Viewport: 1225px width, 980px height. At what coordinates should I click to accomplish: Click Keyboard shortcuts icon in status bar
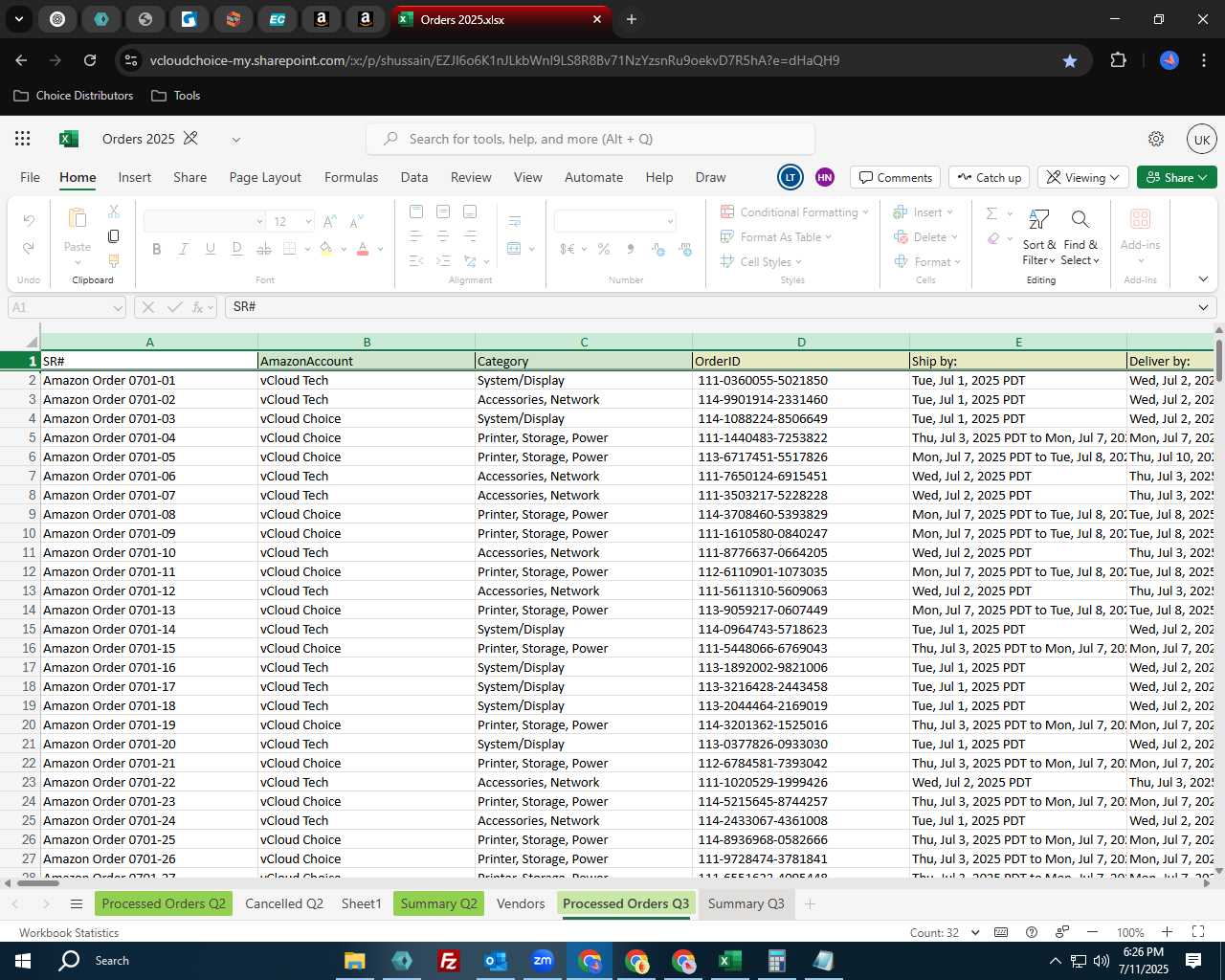[x=1001, y=932]
